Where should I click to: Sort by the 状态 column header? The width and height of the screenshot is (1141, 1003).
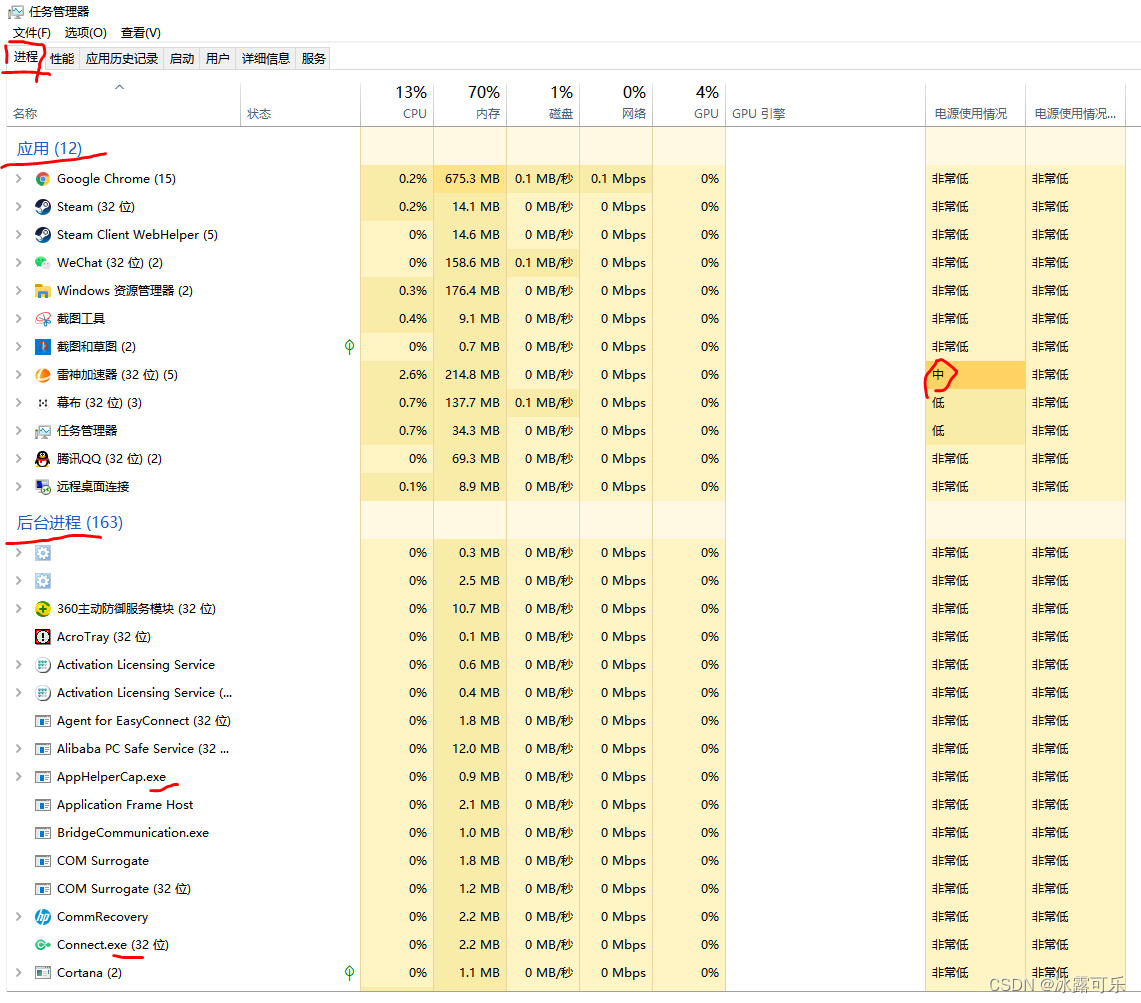point(301,103)
